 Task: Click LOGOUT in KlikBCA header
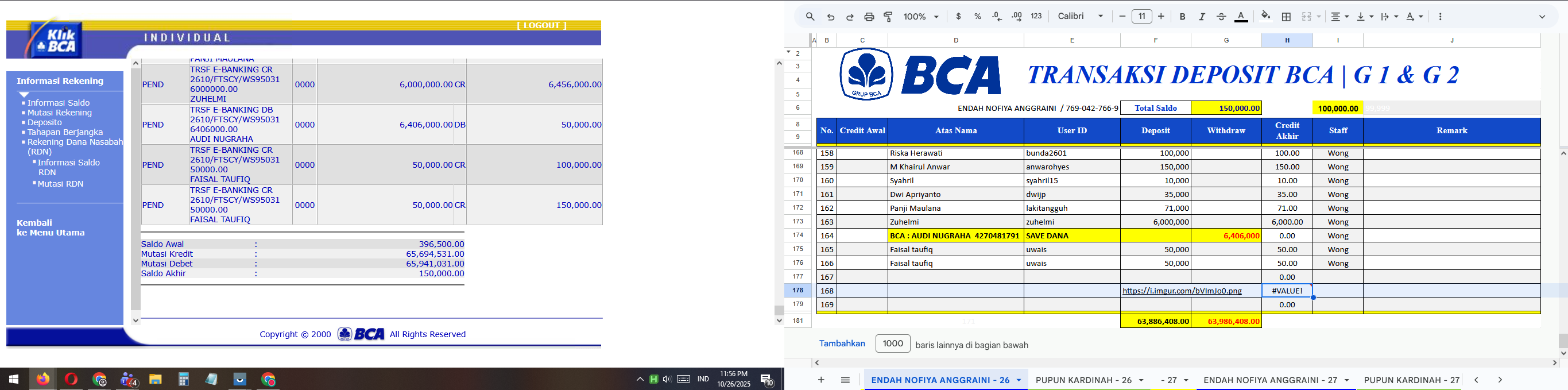coord(541,25)
